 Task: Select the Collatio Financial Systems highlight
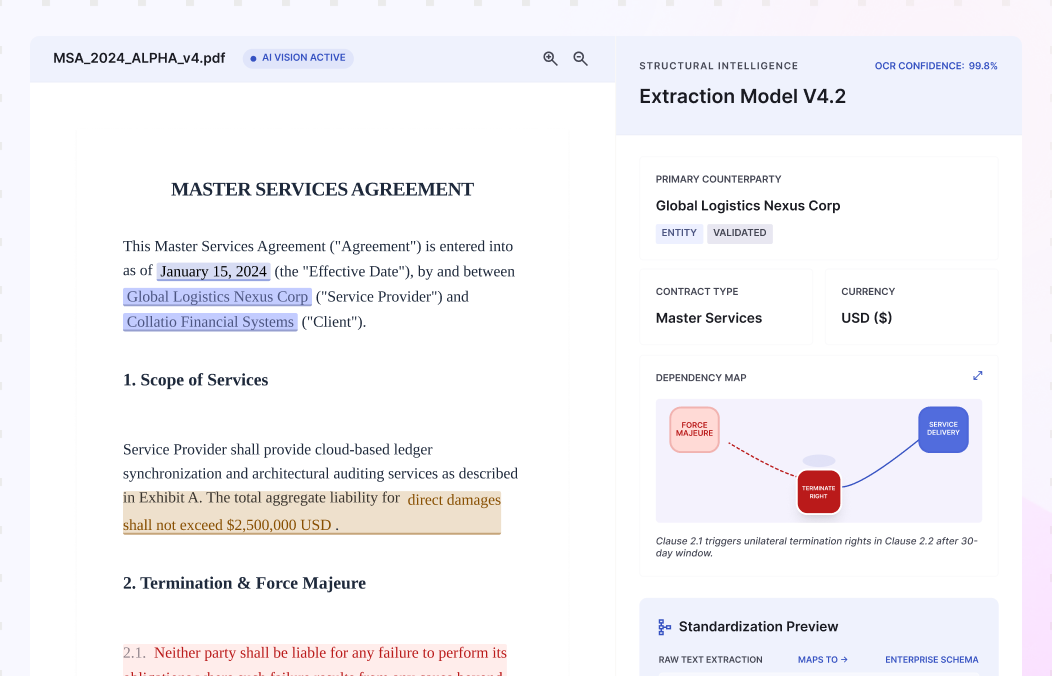coord(210,322)
